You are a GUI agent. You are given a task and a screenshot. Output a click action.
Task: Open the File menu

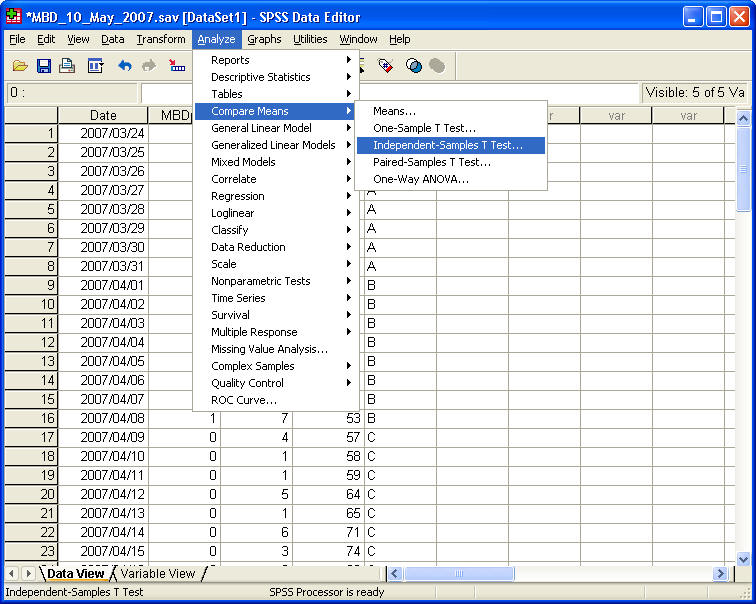tap(17, 39)
